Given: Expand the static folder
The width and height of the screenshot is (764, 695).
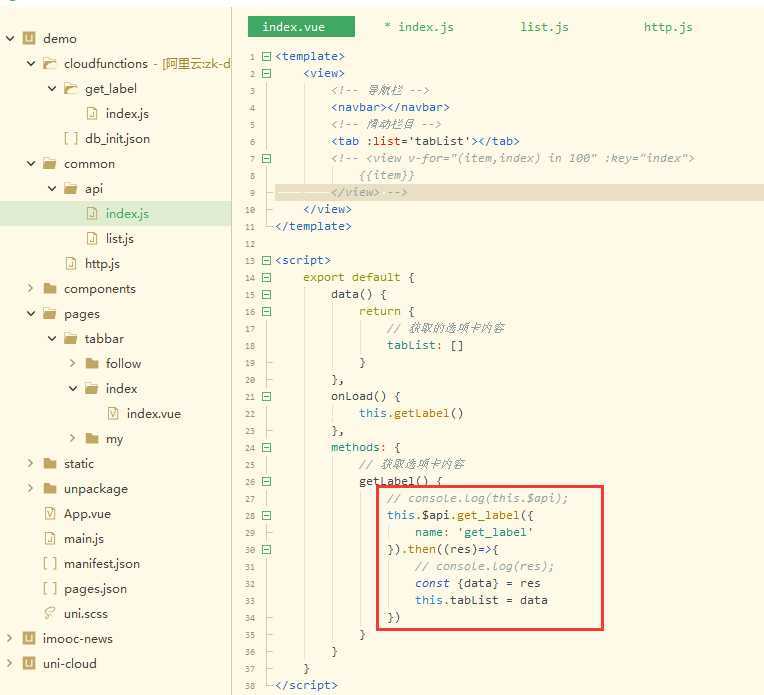Looking at the screenshot, I should coord(31,463).
